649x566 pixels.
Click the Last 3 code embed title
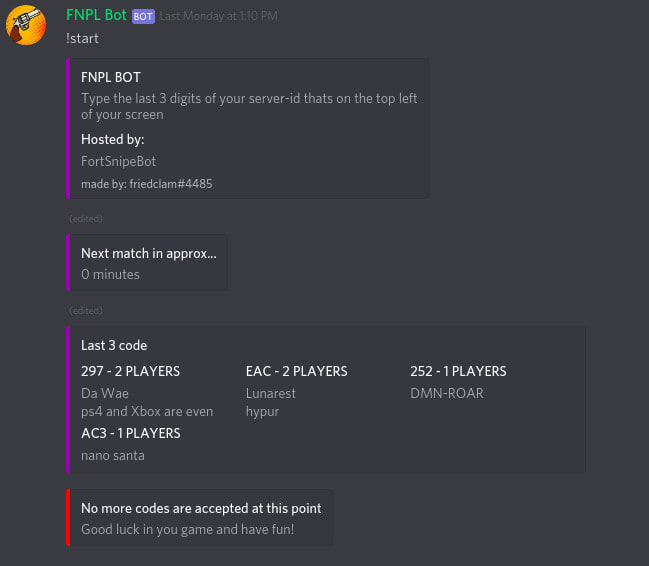click(x=114, y=345)
